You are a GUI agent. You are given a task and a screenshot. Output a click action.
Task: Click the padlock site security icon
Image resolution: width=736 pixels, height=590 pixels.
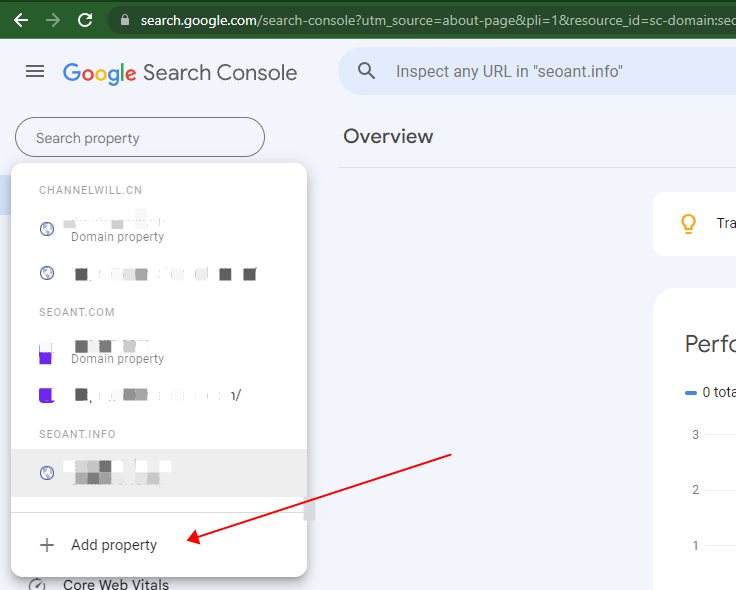[x=125, y=20]
